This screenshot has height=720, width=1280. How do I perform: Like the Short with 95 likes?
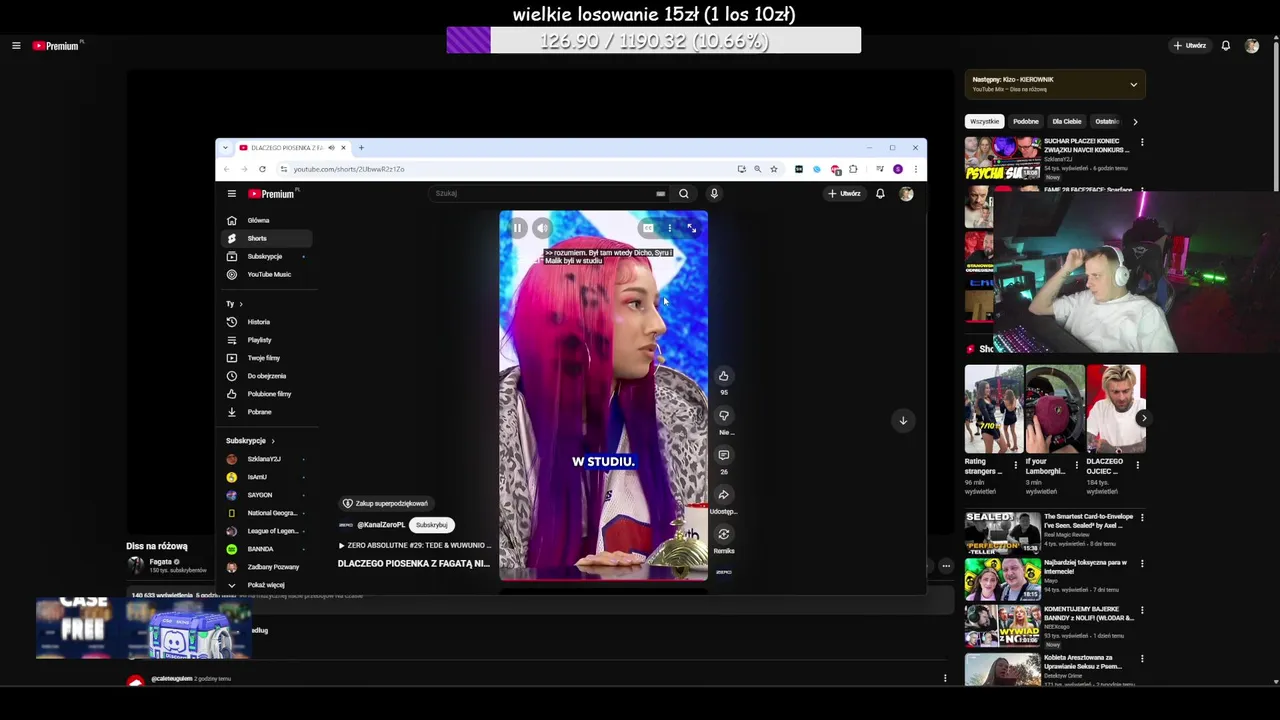click(724, 376)
